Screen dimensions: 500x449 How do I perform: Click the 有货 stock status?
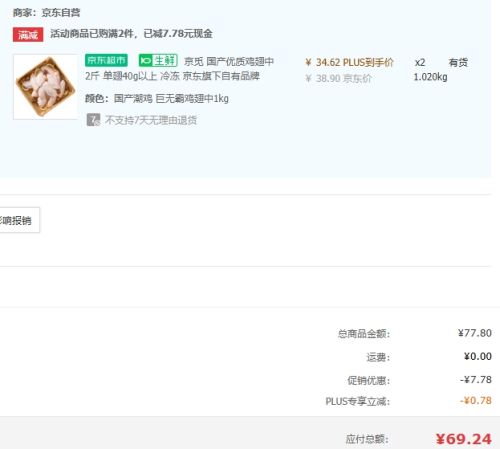click(x=458, y=62)
